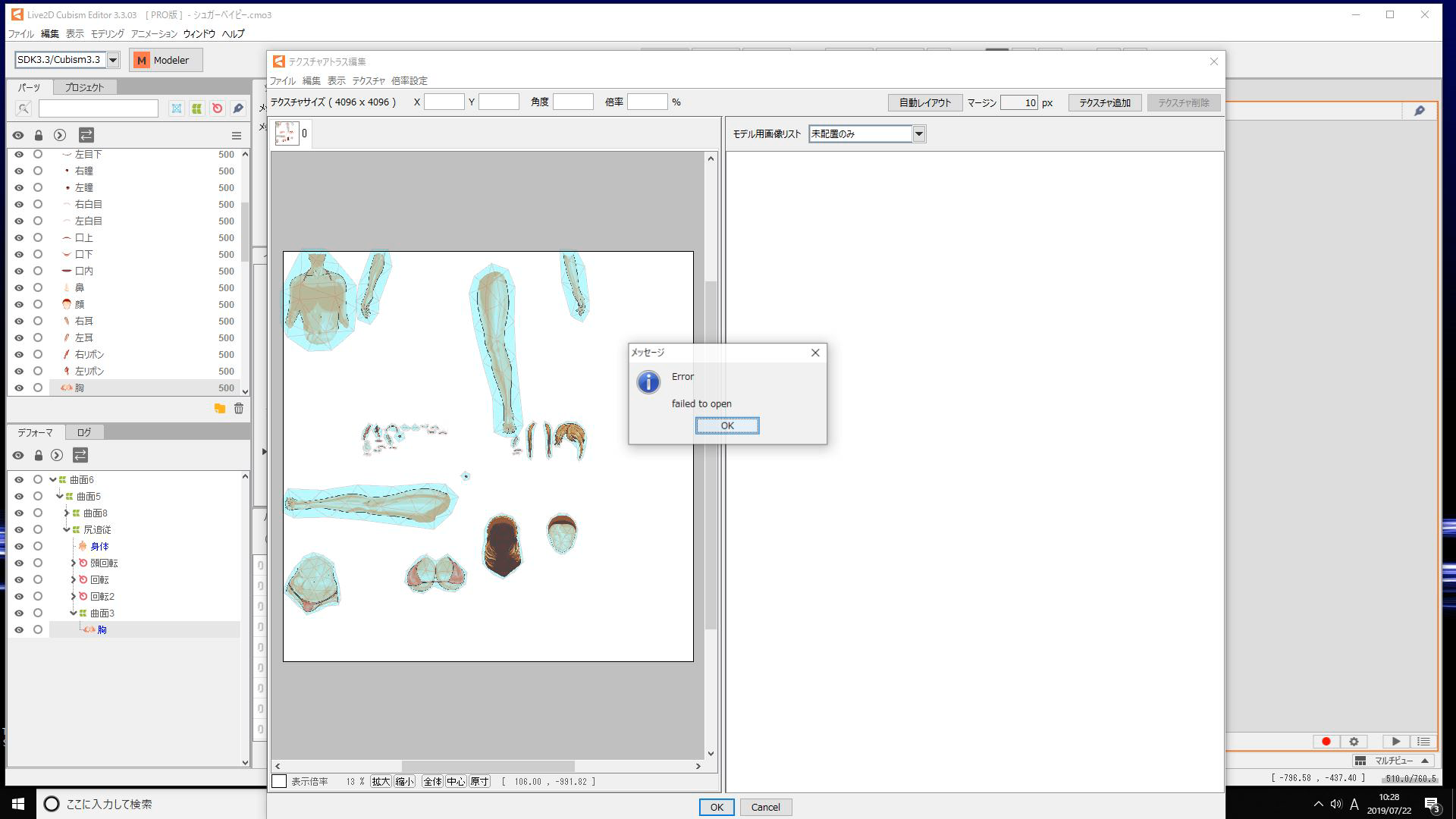Click the 拡大 zoom-in button

(381, 781)
